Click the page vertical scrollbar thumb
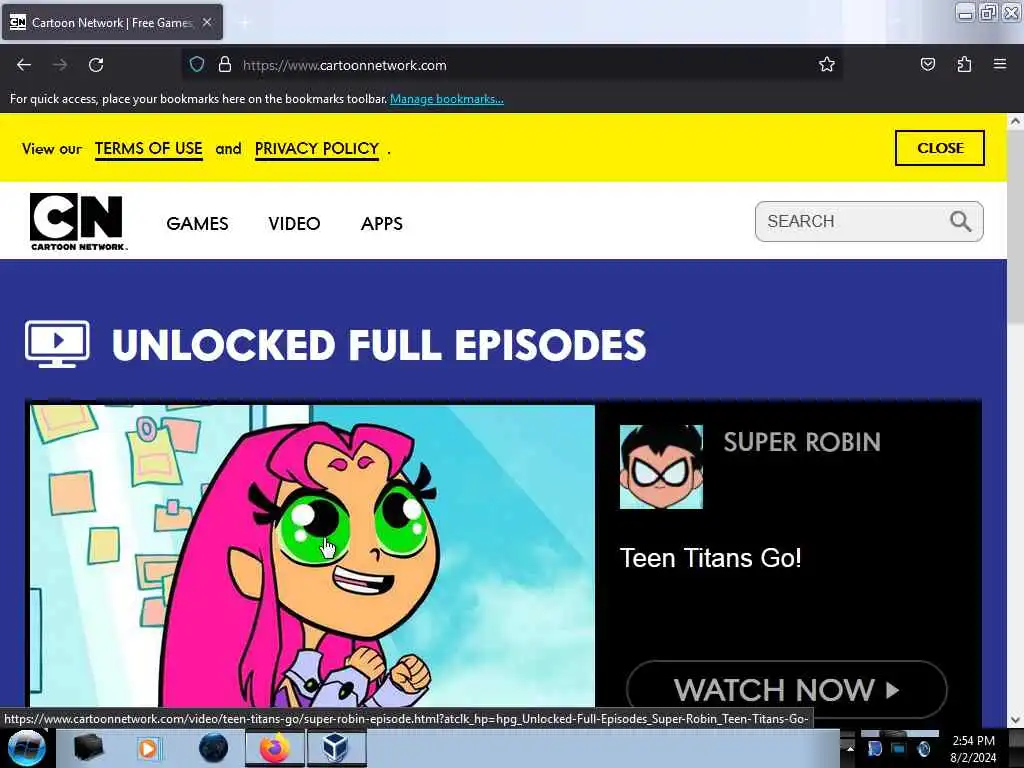The image size is (1024, 768). [1015, 225]
